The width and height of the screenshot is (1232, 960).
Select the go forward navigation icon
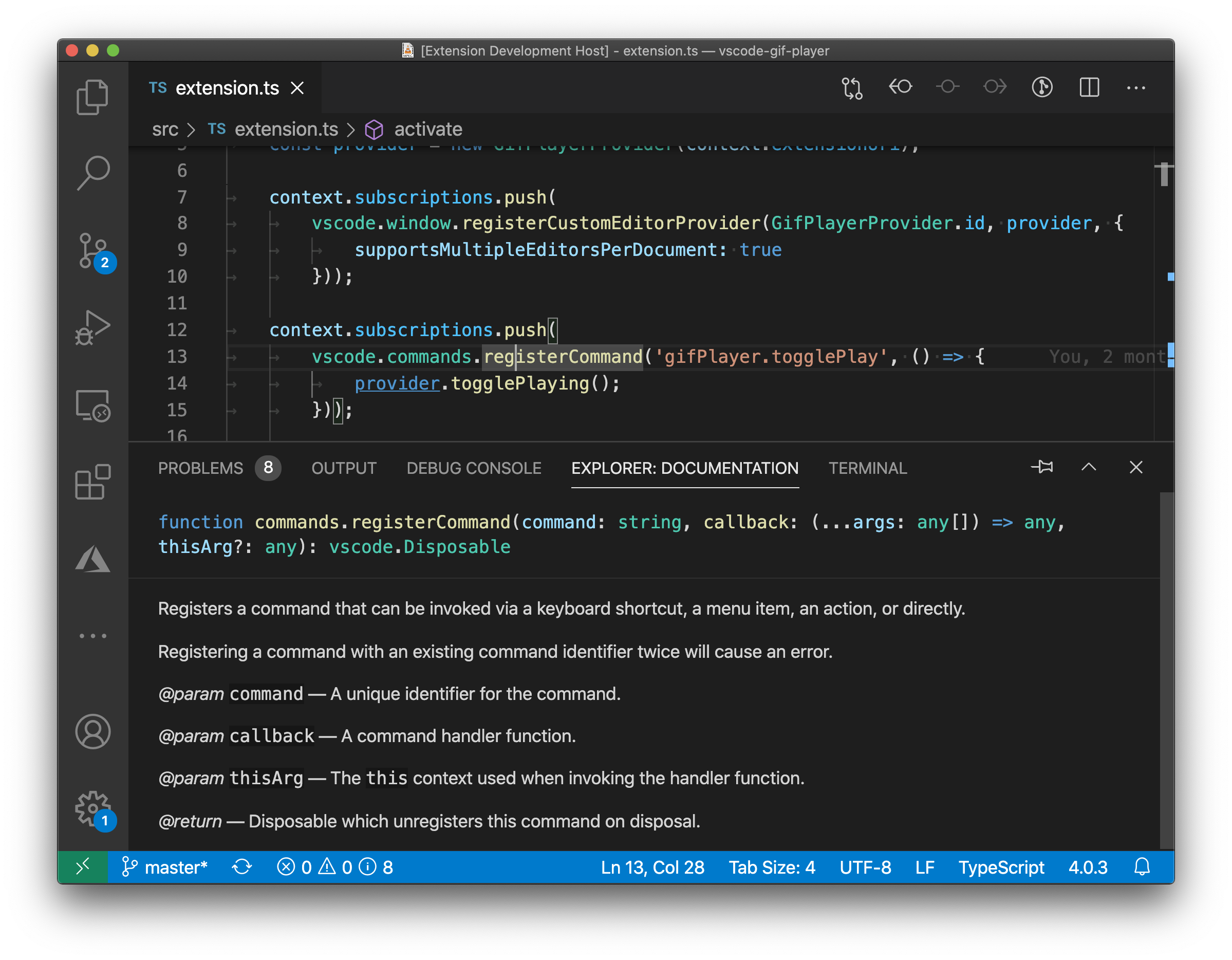995,88
